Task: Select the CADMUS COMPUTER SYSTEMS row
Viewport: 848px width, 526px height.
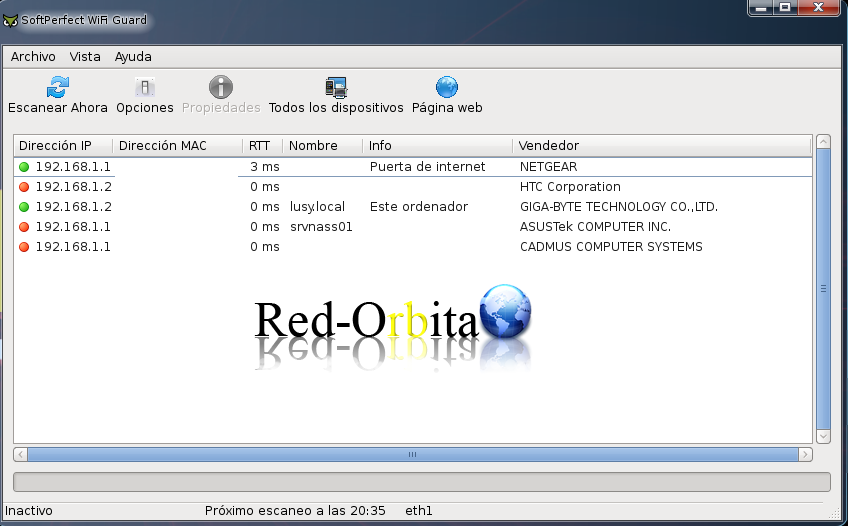Action: click(x=610, y=247)
